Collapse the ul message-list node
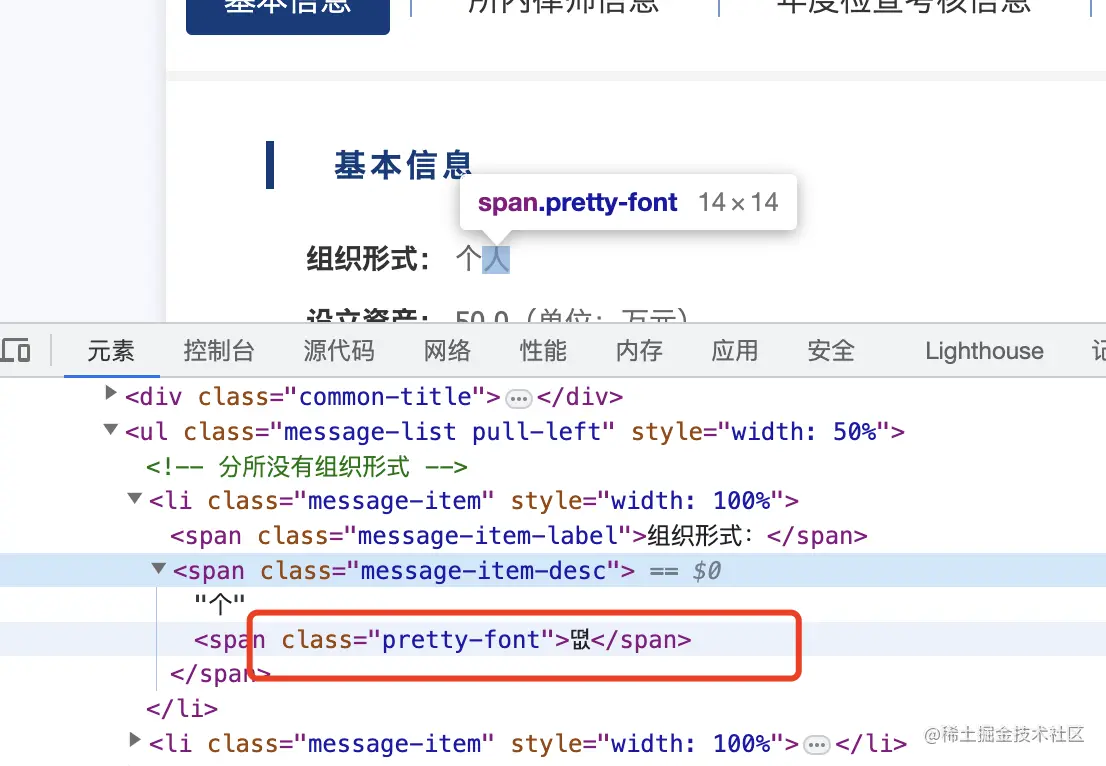The height and width of the screenshot is (766, 1106). pos(110,428)
